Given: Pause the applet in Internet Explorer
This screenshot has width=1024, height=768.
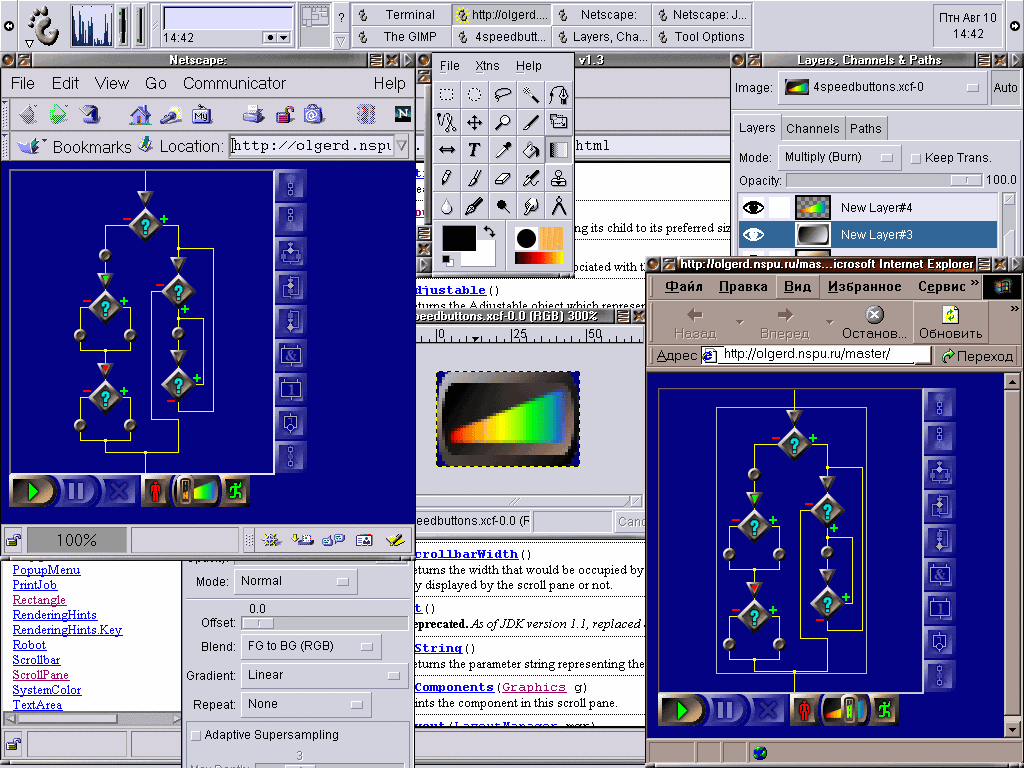Looking at the screenshot, I should tap(725, 710).
